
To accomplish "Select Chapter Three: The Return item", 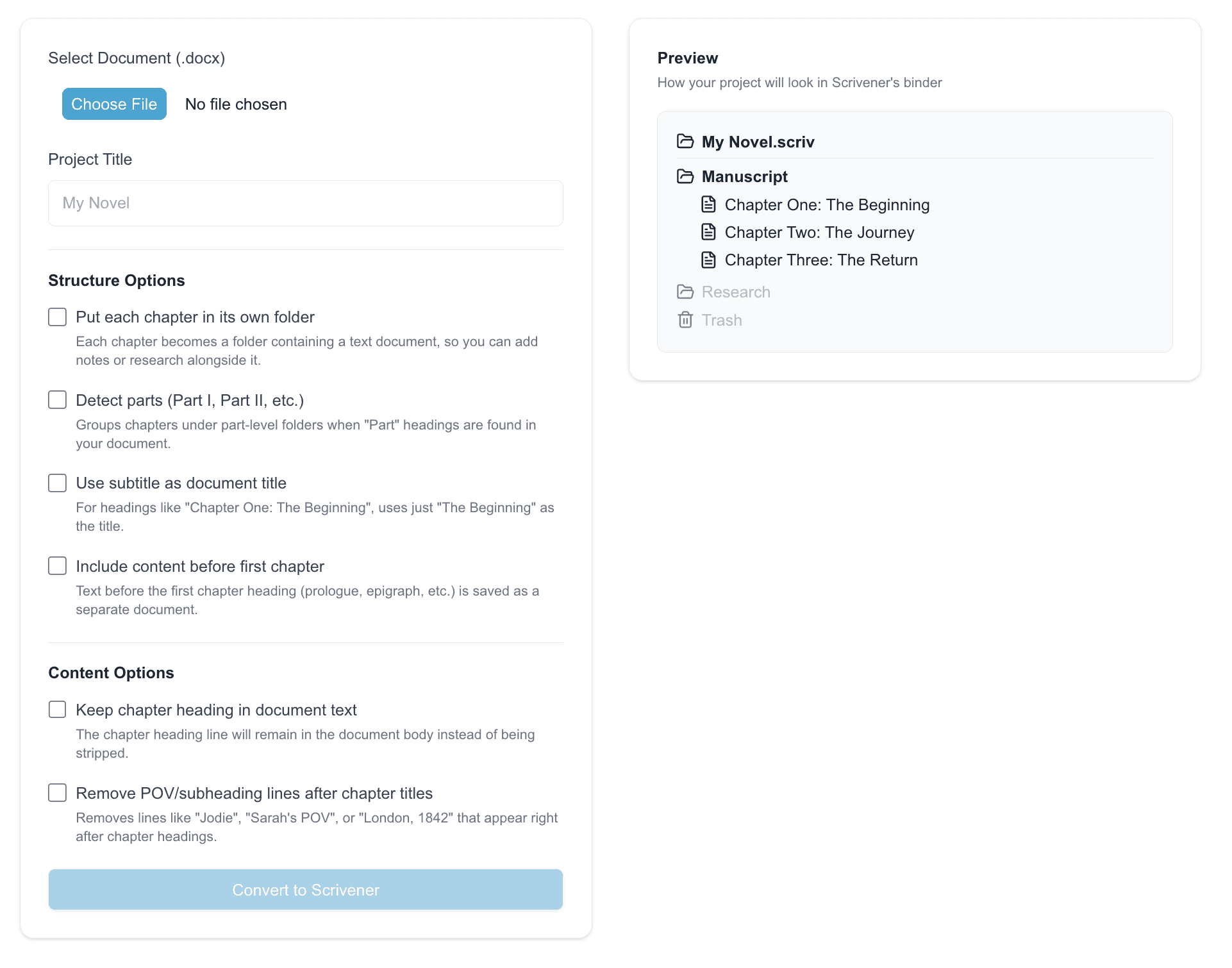I will point(820,260).
